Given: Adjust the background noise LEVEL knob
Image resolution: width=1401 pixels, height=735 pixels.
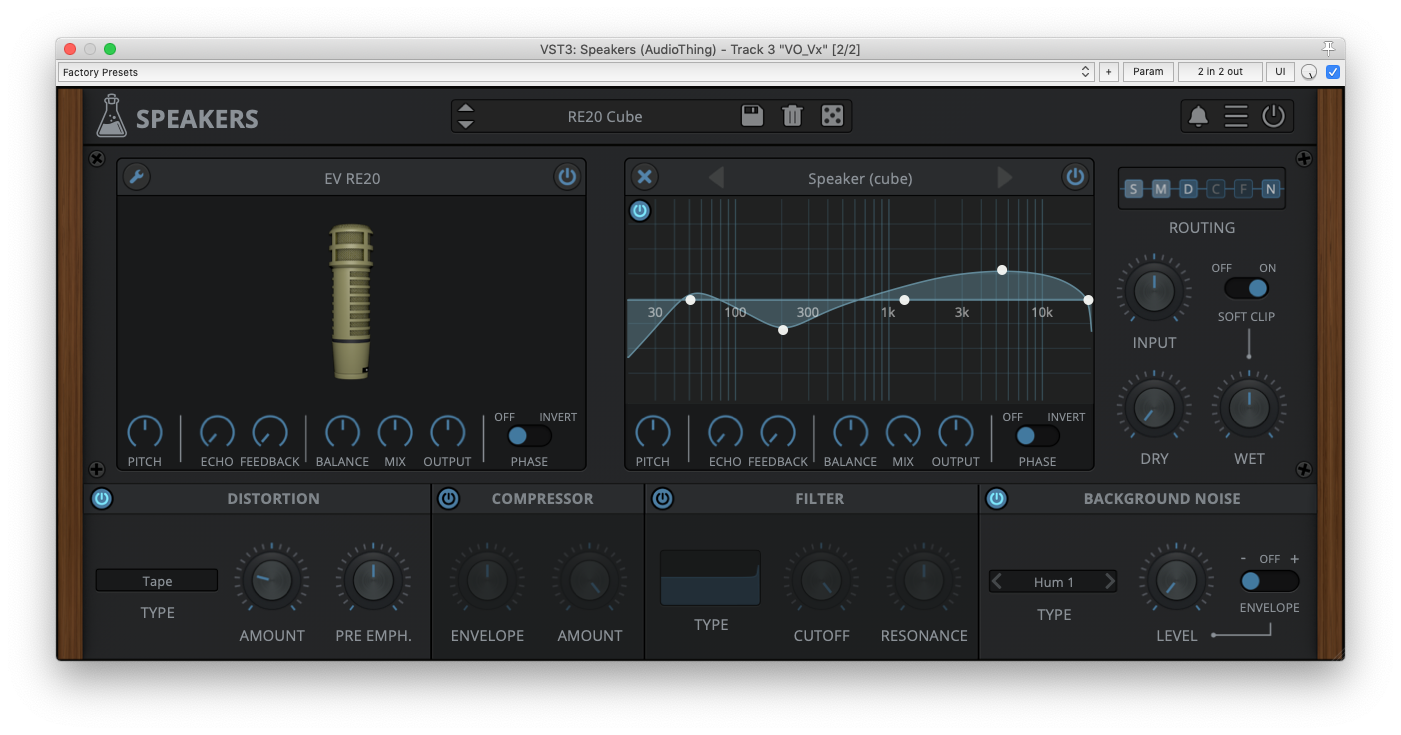Looking at the screenshot, I should pyautogui.click(x=1176, y=580).
